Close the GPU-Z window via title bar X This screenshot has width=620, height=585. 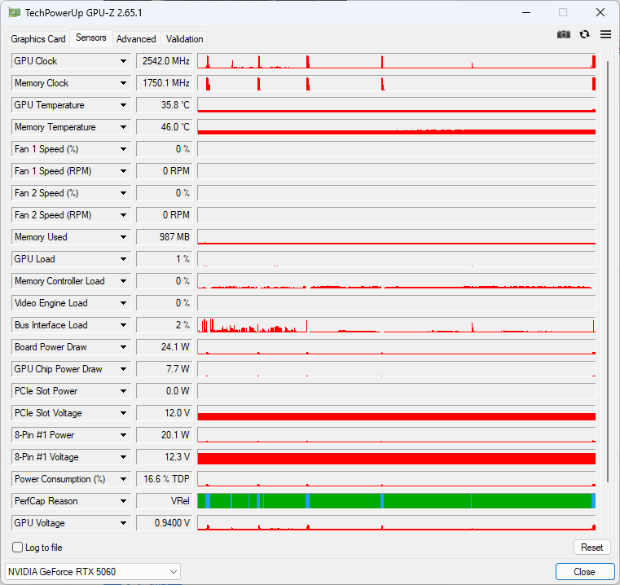[600, 13]
